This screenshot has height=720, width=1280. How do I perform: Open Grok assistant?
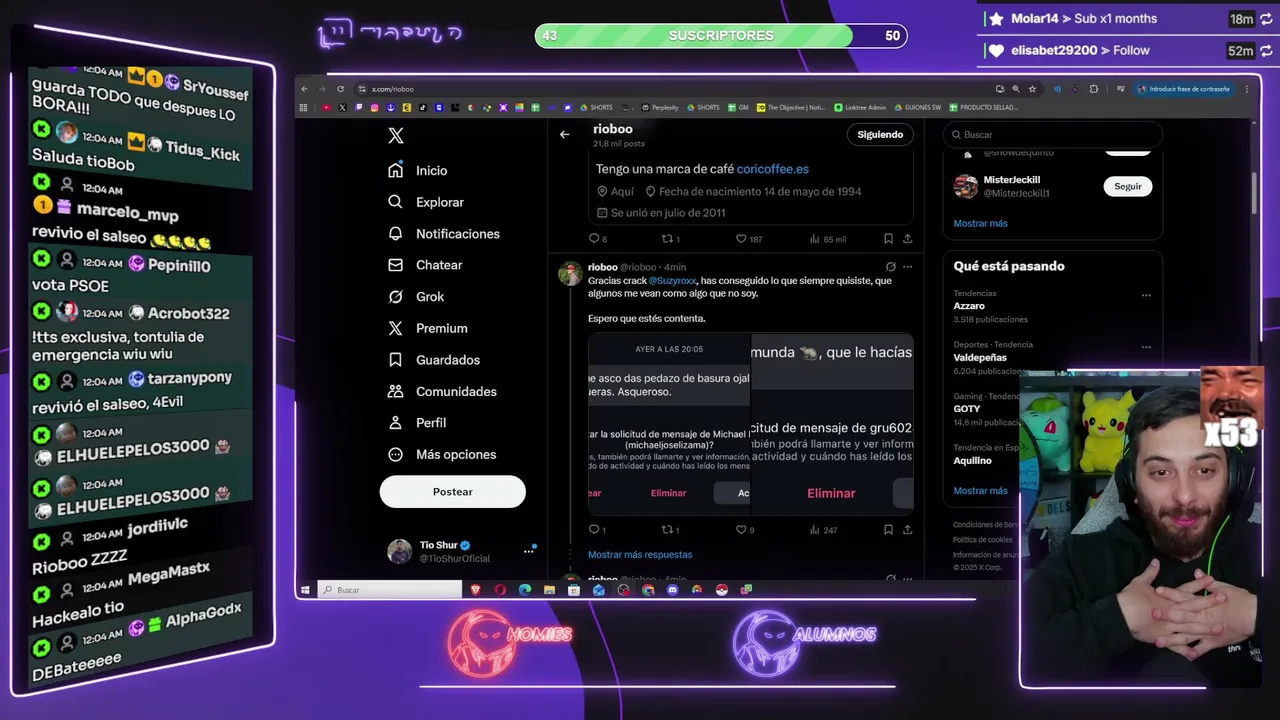click(x=416, y=297)
